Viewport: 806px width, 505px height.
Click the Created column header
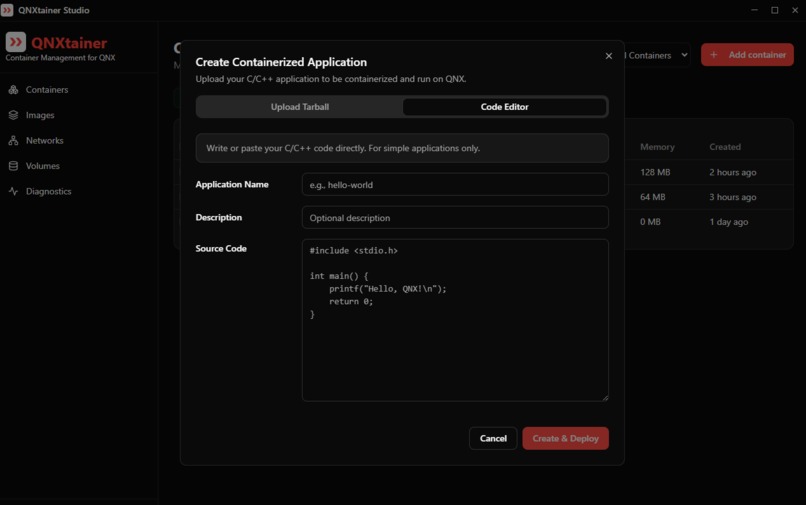[725, 147]
